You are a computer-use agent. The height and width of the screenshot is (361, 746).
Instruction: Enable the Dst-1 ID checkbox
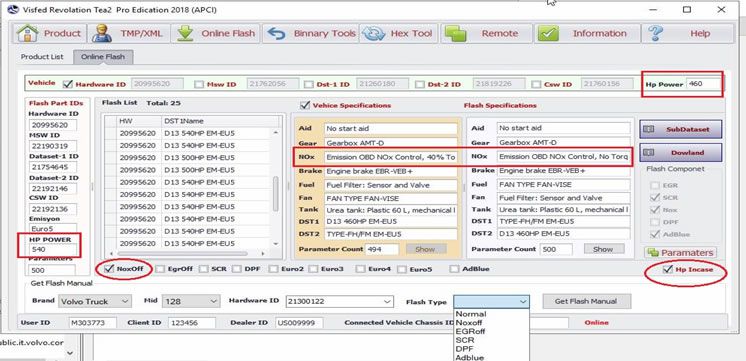309,85
